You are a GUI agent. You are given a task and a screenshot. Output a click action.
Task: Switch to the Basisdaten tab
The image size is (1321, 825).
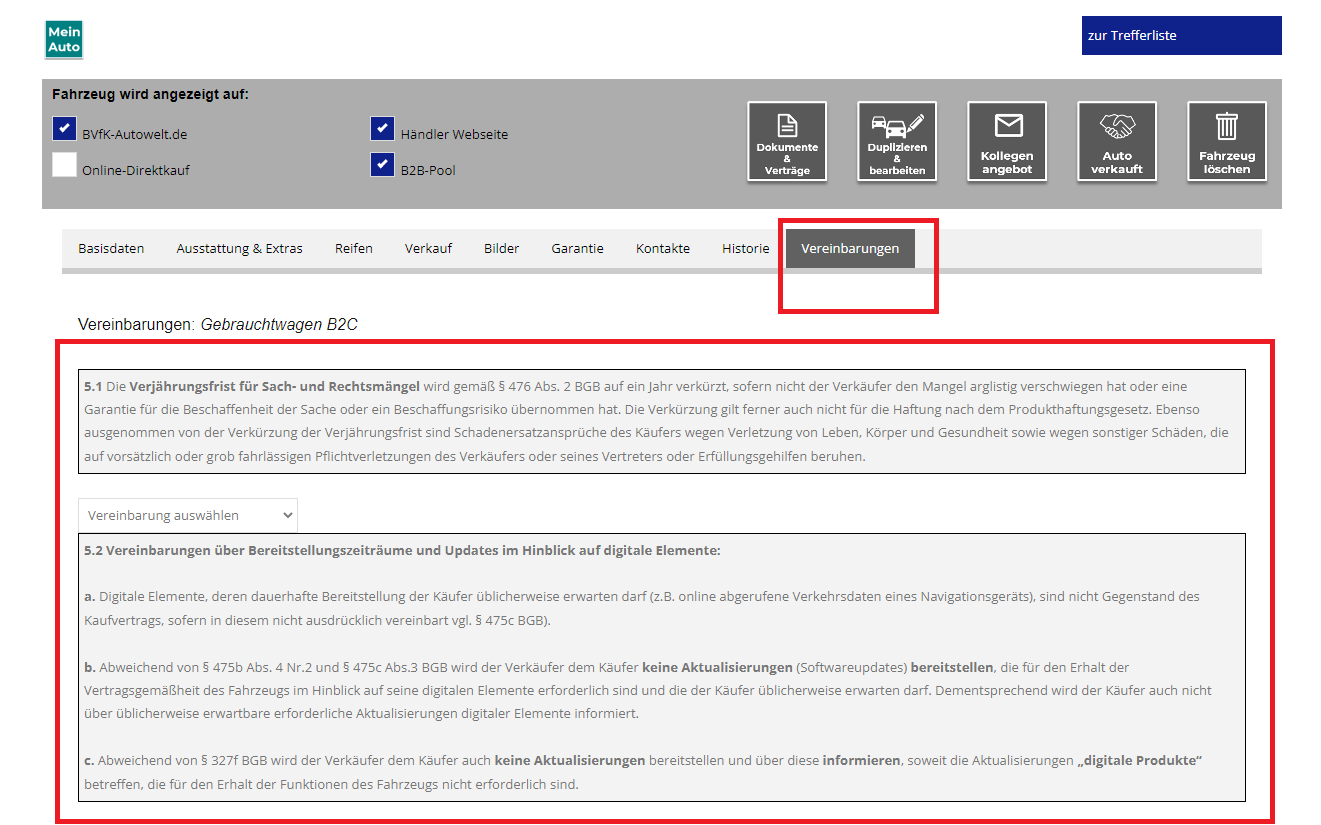click(111, 248)
